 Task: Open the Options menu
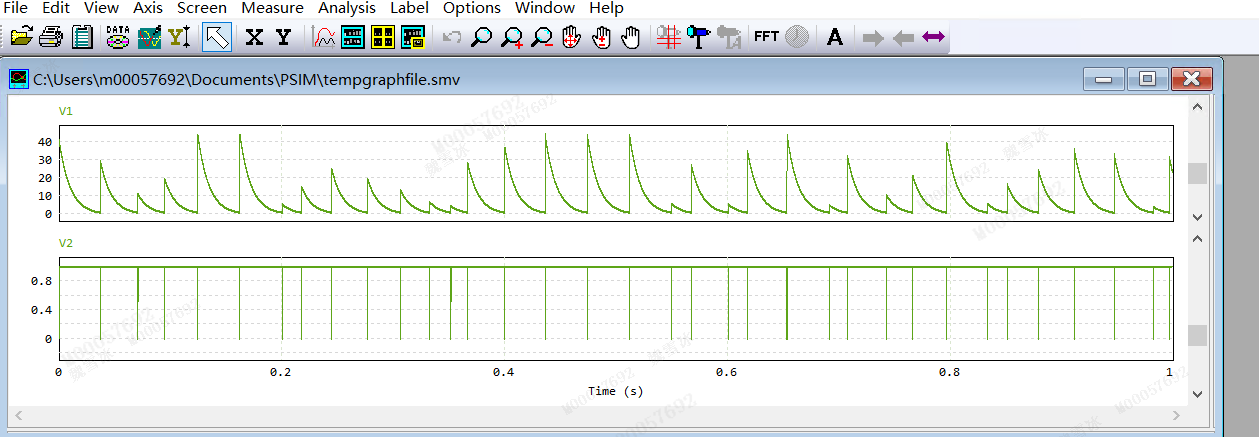[x=472, y=8]
